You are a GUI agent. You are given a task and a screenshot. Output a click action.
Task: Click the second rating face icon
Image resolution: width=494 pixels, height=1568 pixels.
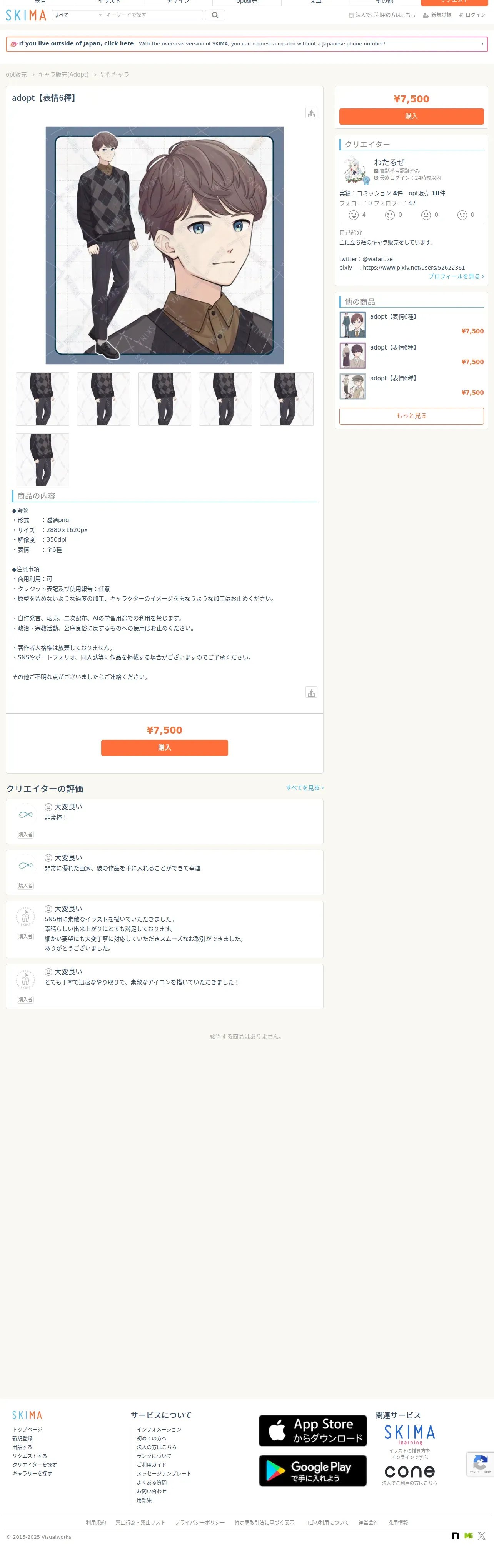390,215
